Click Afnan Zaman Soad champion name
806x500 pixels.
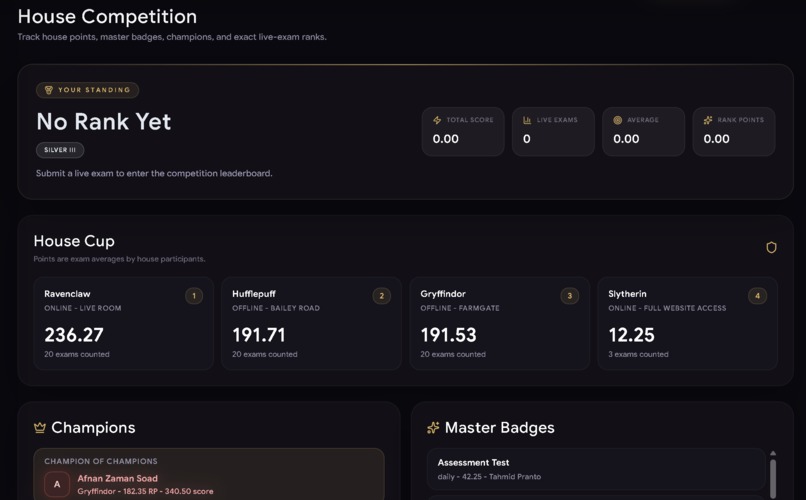pos(118,478)
